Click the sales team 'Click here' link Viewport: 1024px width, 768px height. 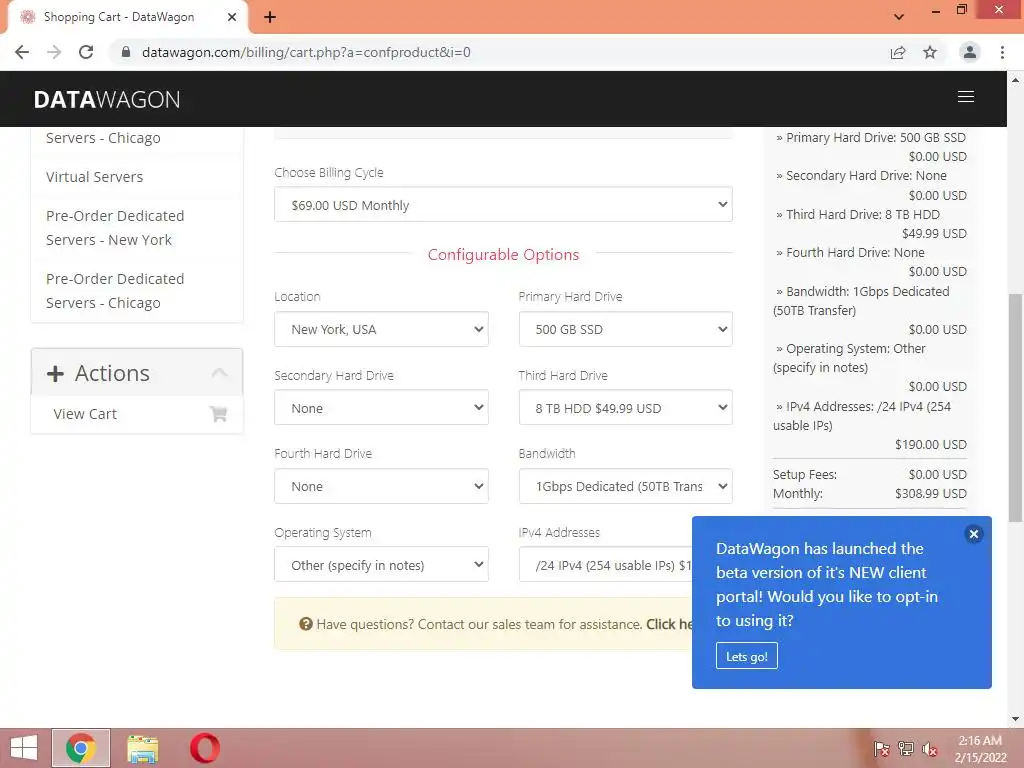[x=669, y=624]
